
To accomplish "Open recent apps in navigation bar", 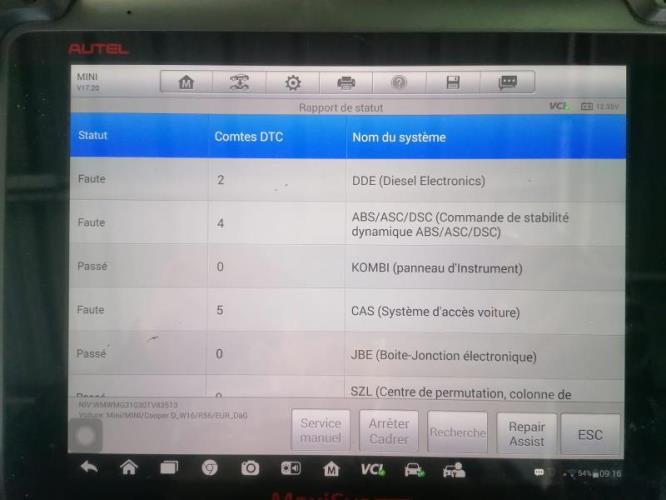I will pyautogui.click(x=169, y=468).
